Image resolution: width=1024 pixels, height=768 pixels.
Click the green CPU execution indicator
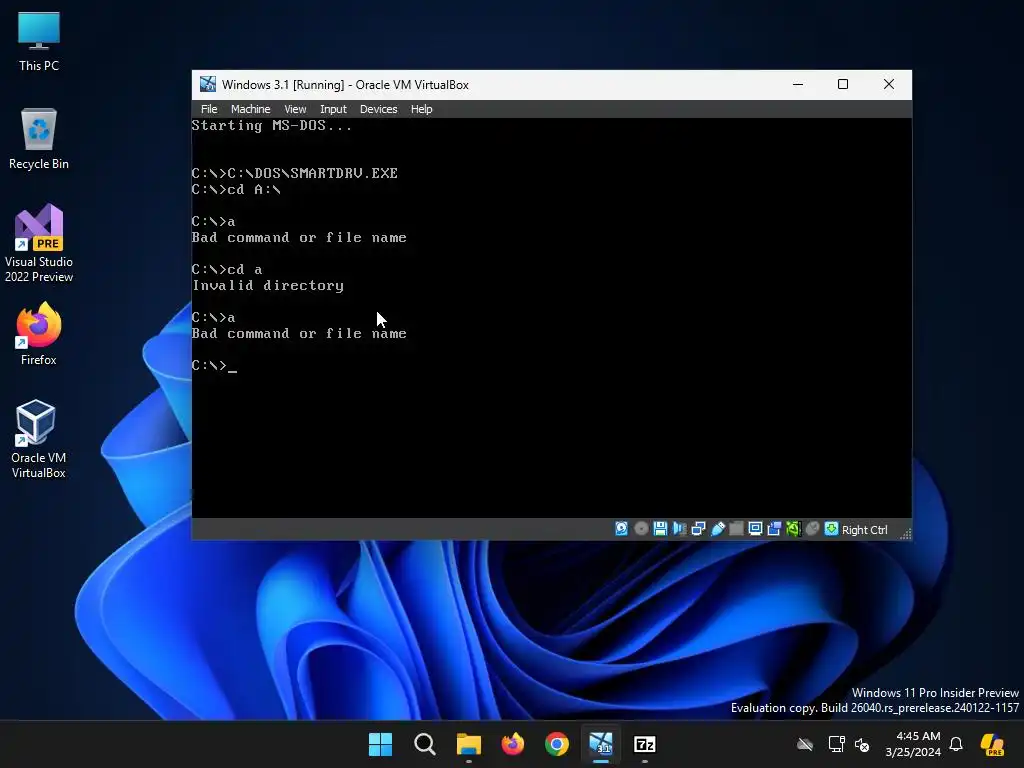pos(793,529)
